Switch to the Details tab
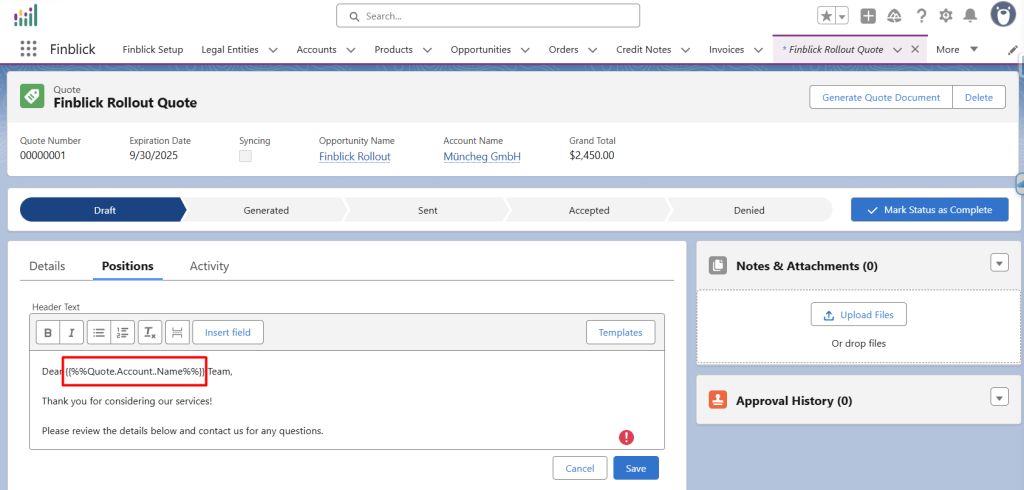This screenshot has width=1024, height=490. click(47, 266)
